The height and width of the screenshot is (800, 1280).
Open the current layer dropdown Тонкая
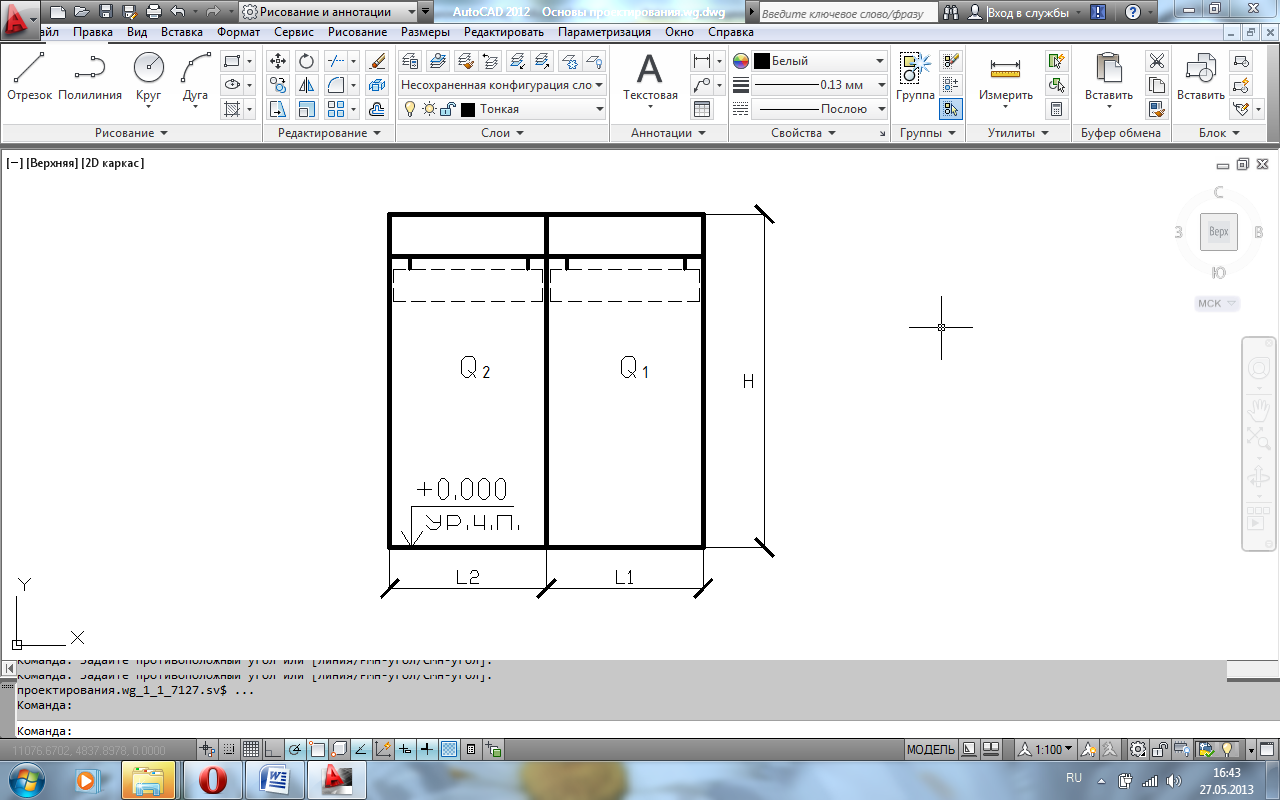[503, 109]
